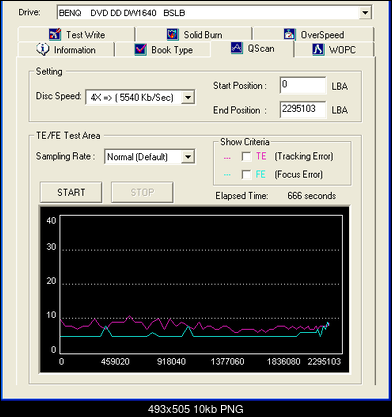Click the Information tab icon

point(43,49)
